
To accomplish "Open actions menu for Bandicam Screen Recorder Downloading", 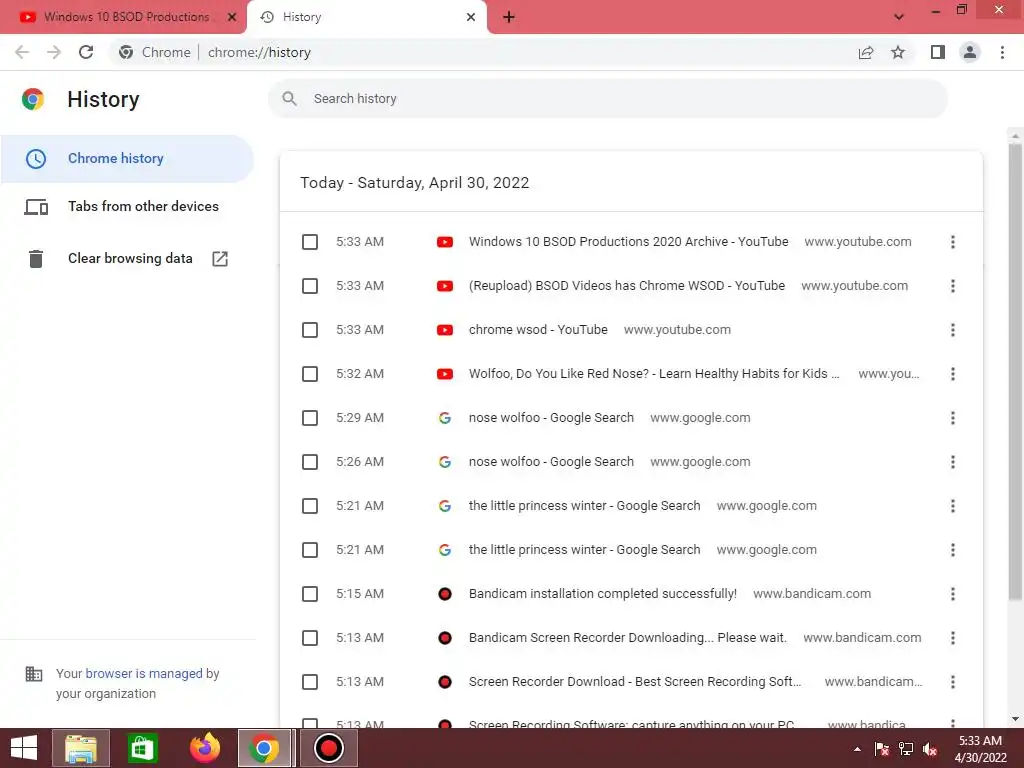I will (x=953, y=638).
